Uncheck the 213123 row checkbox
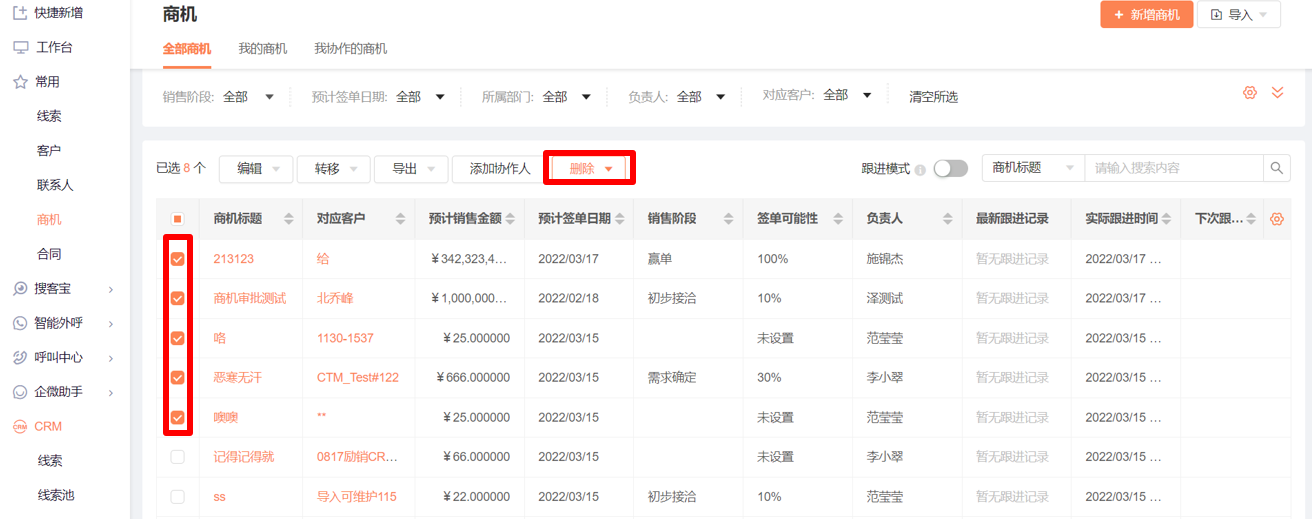 pyautogui.click(x=178, y=259)
